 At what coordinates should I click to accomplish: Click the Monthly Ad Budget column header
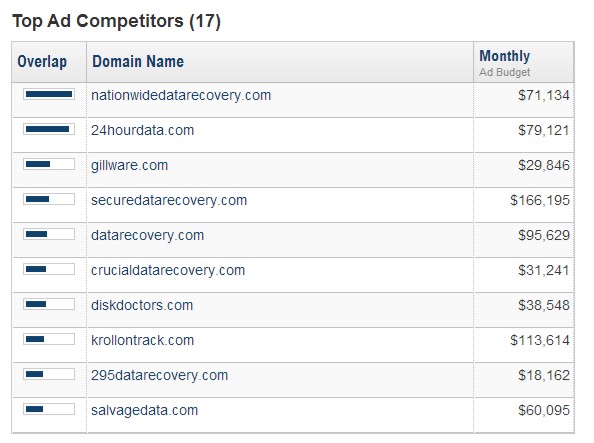pyautogui.click(x=505, y=63)
